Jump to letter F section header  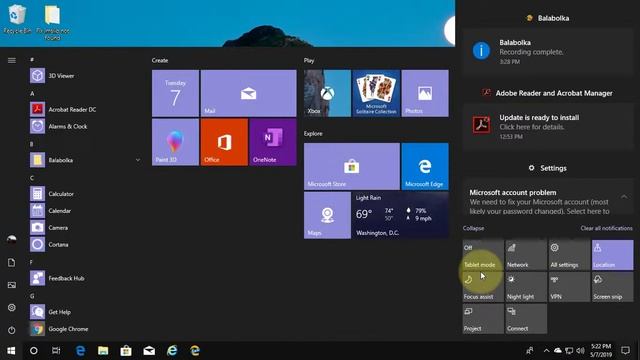click(x=31, y=262)
